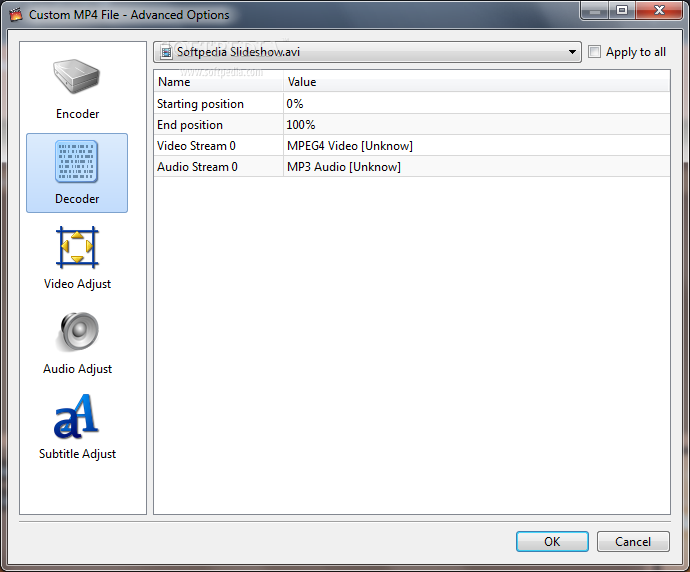Close the Advanced Options dialog window
The height and width of the screenshot is (572, 690).
(x=658, y=10)
